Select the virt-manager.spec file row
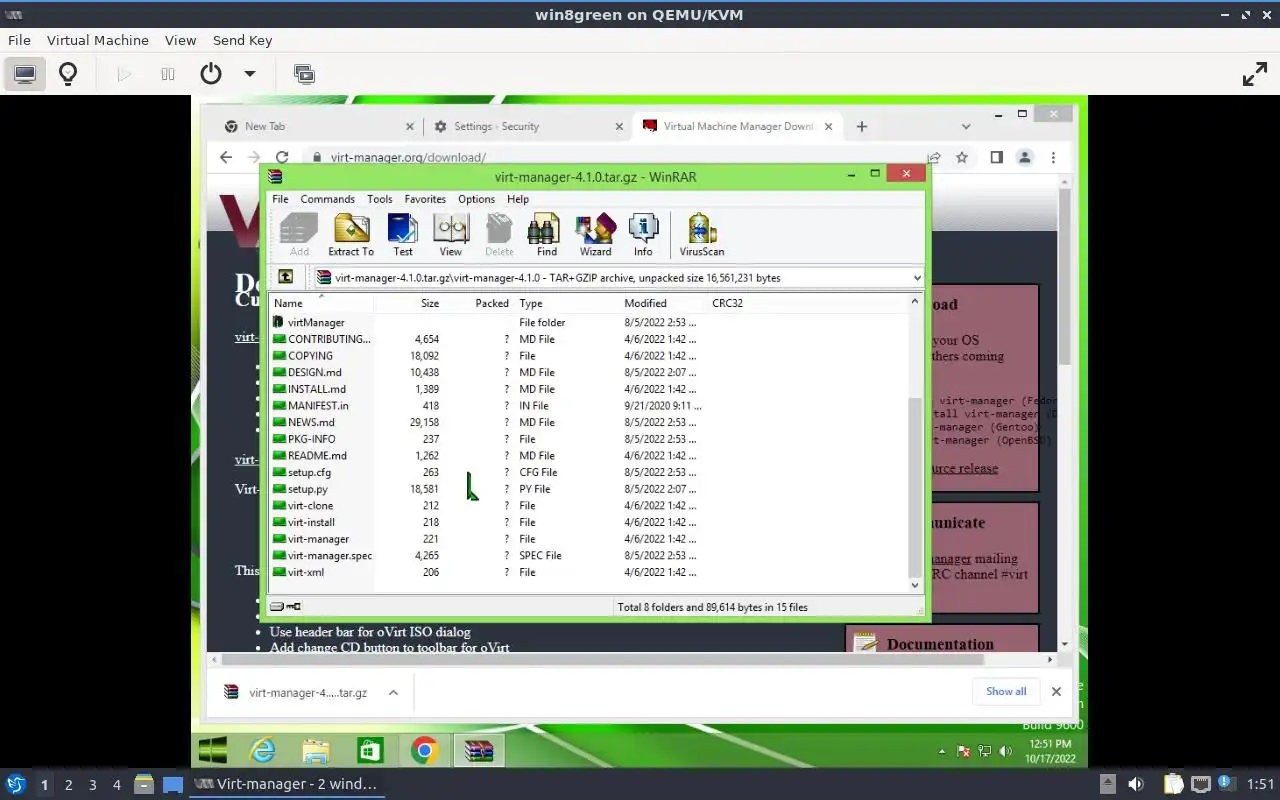1280x800 pixels. 590,555
